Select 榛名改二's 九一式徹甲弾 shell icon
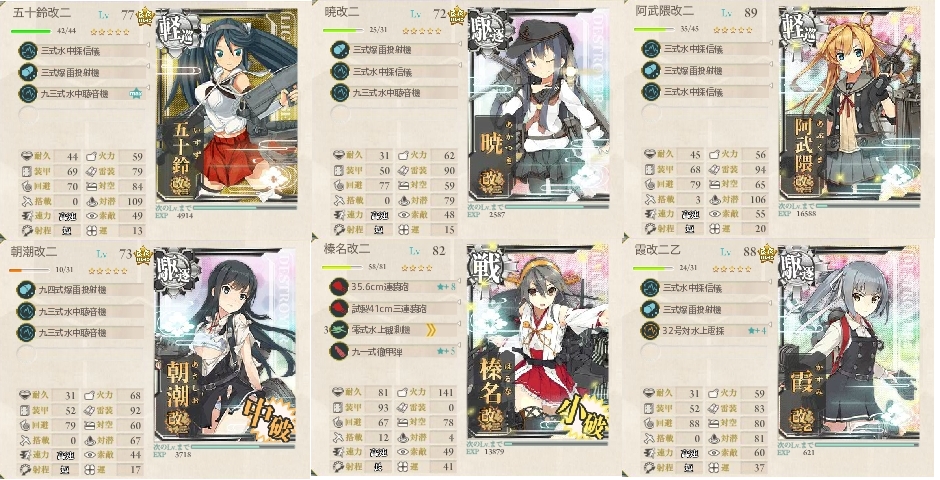This screenshot has height=480, width=940. [x=339, y=351]
